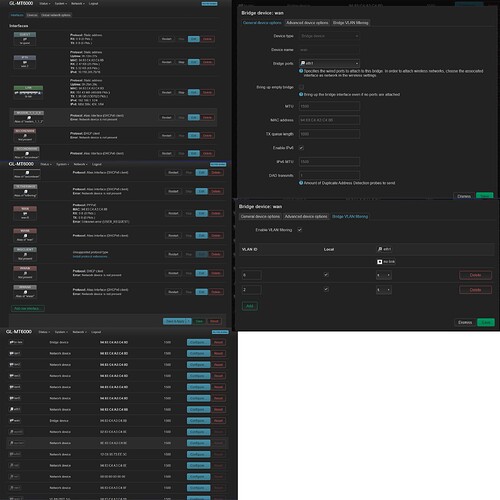Click the eth1 port icon in Bridge ports field
The height and width of the screenshot is (500, 500).
(303, 63)
